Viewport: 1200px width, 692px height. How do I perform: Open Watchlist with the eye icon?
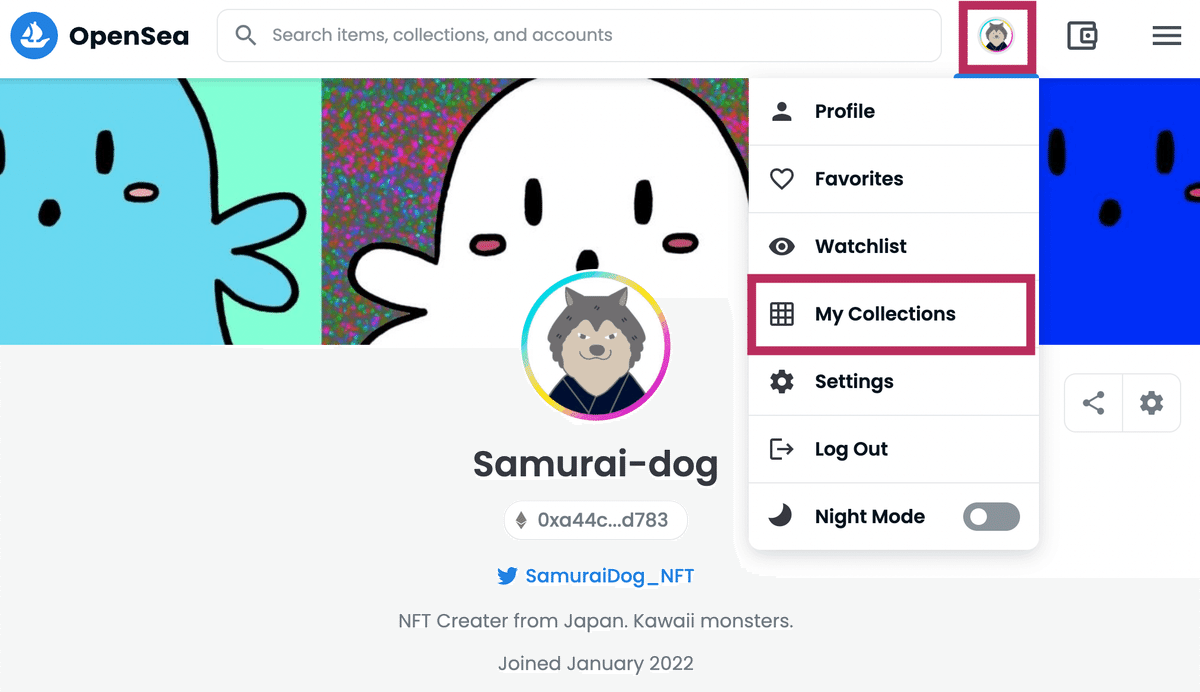click(x=894, y=246)
